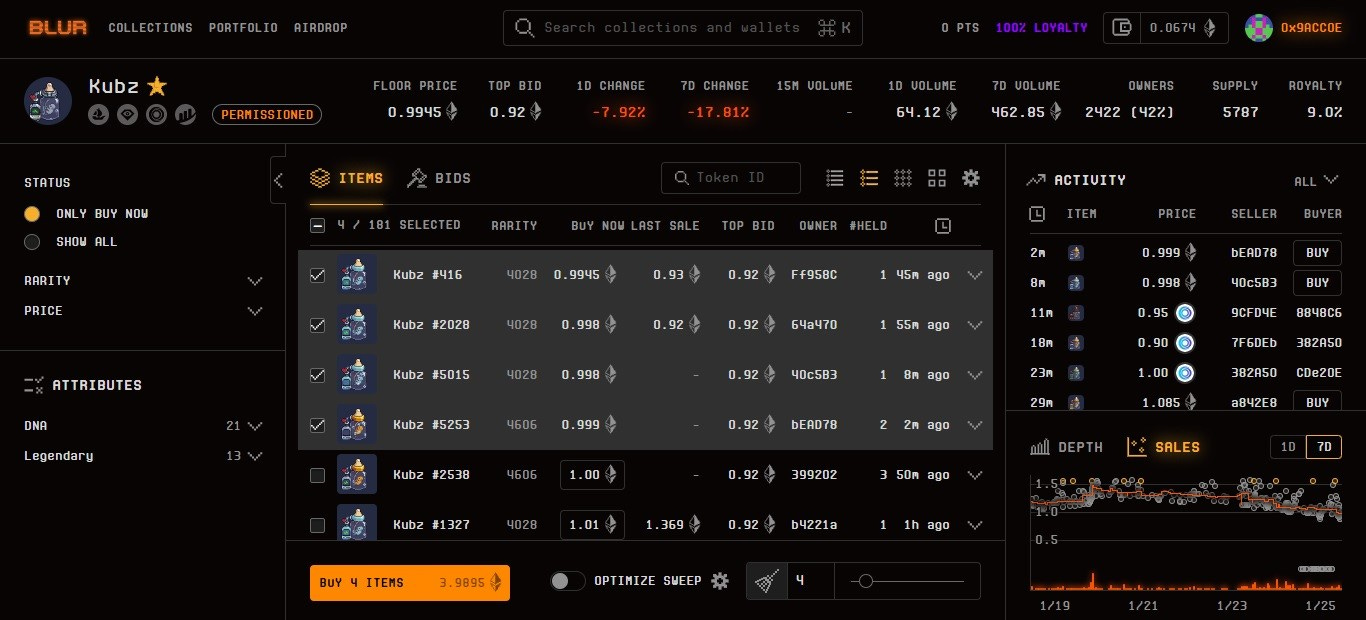Viewport: 1366px width, 620px height.
Task: Click the search magnifier icon in top bar
Action: point(524,28)
